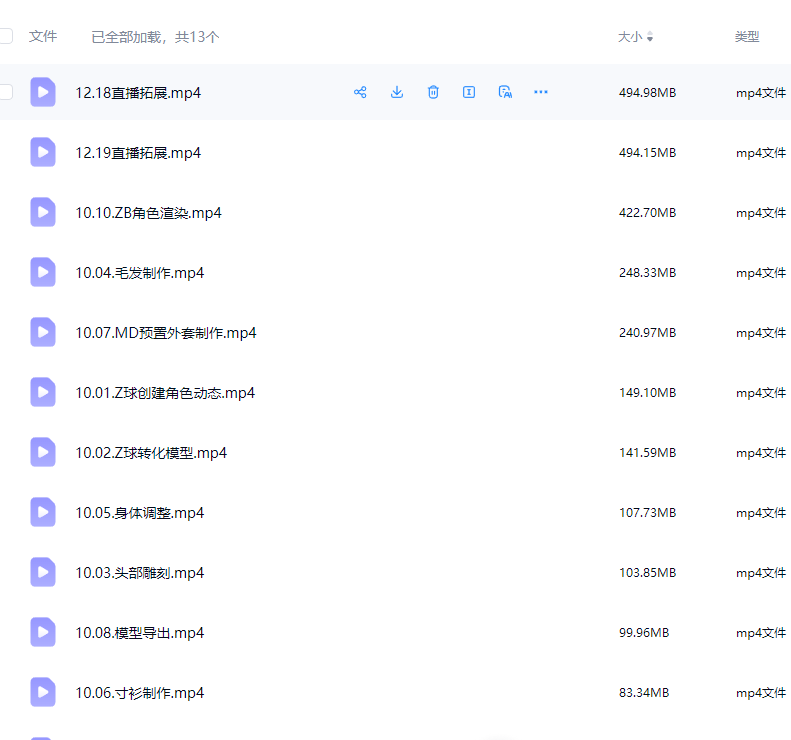Click the video icon of 10.10.ZB角色渲染.mp4
791x740 pixels.
point(43,212)
